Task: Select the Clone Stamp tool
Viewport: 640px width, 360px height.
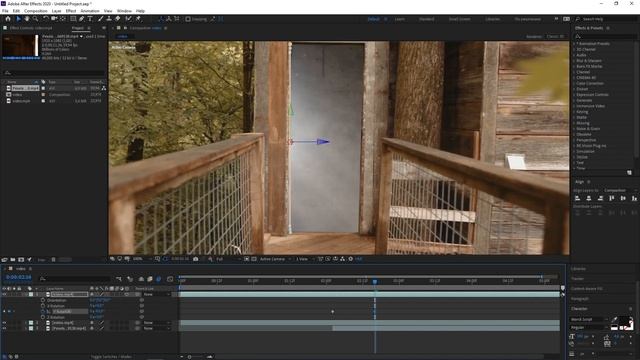Action: point(109,19)
